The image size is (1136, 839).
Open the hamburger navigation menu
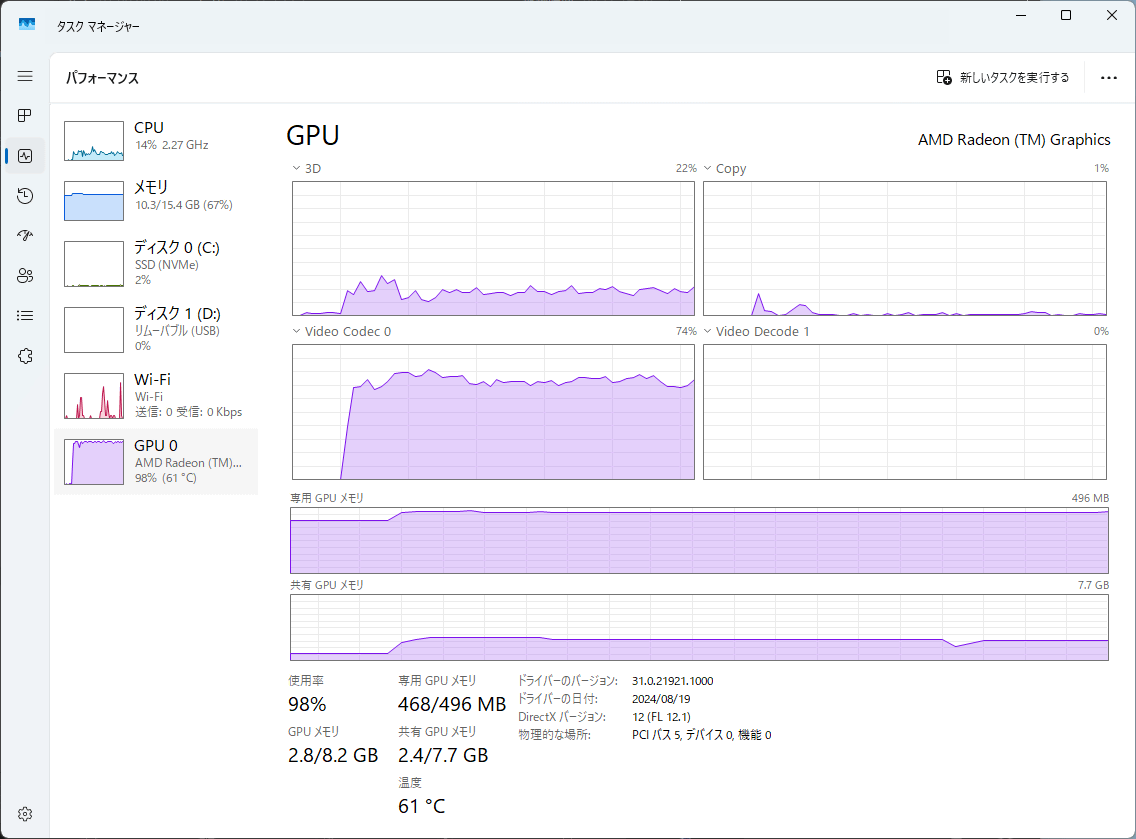25,76
